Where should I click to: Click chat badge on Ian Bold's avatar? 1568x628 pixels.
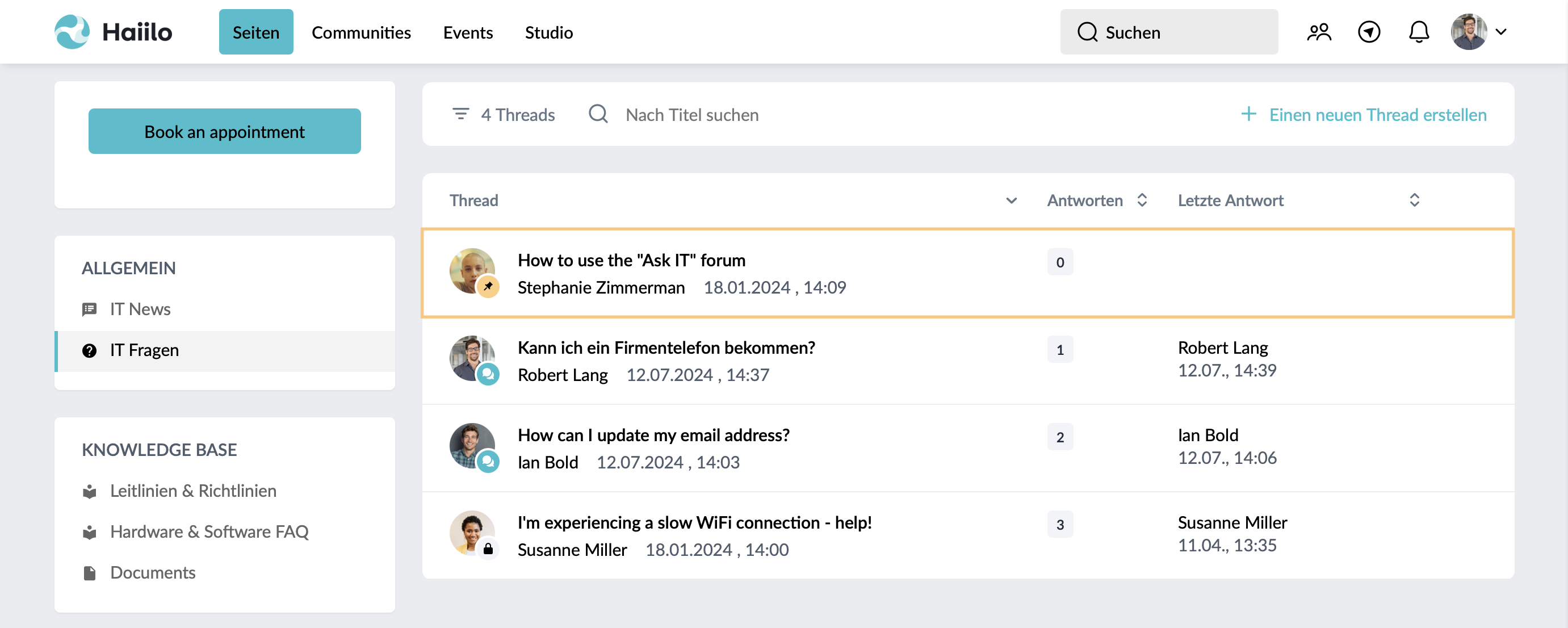pyautogui.click(x=488, y=462)
